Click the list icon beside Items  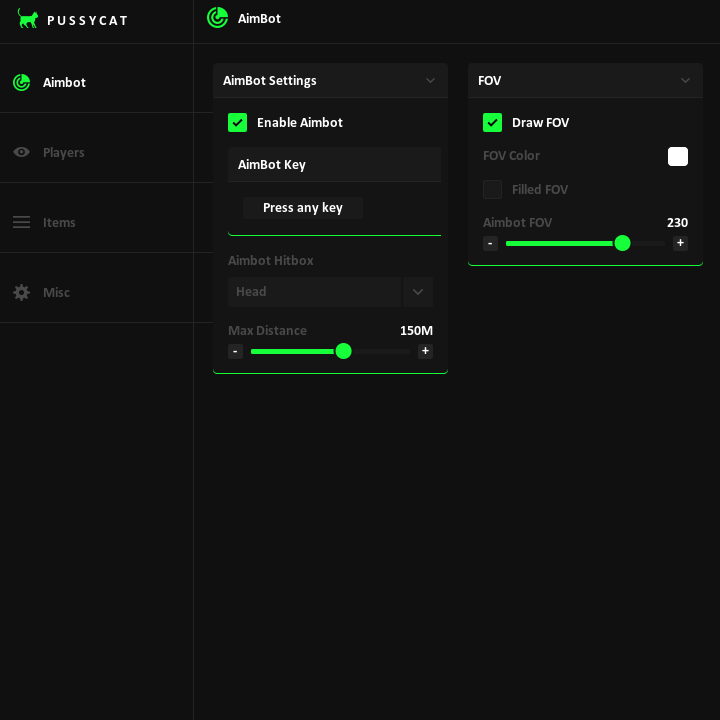21,222
